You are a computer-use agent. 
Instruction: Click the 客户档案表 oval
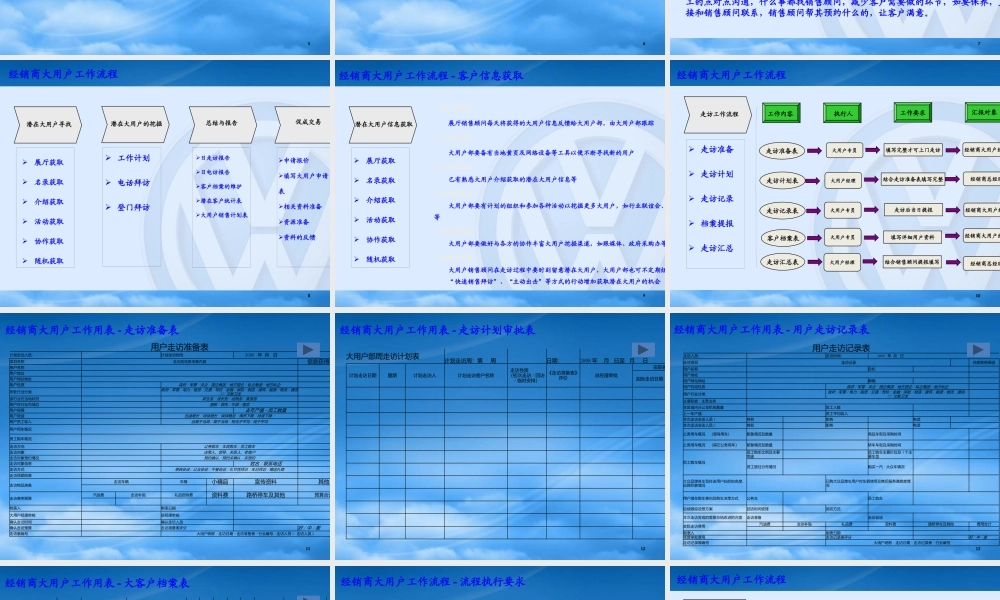click(781, 238)
